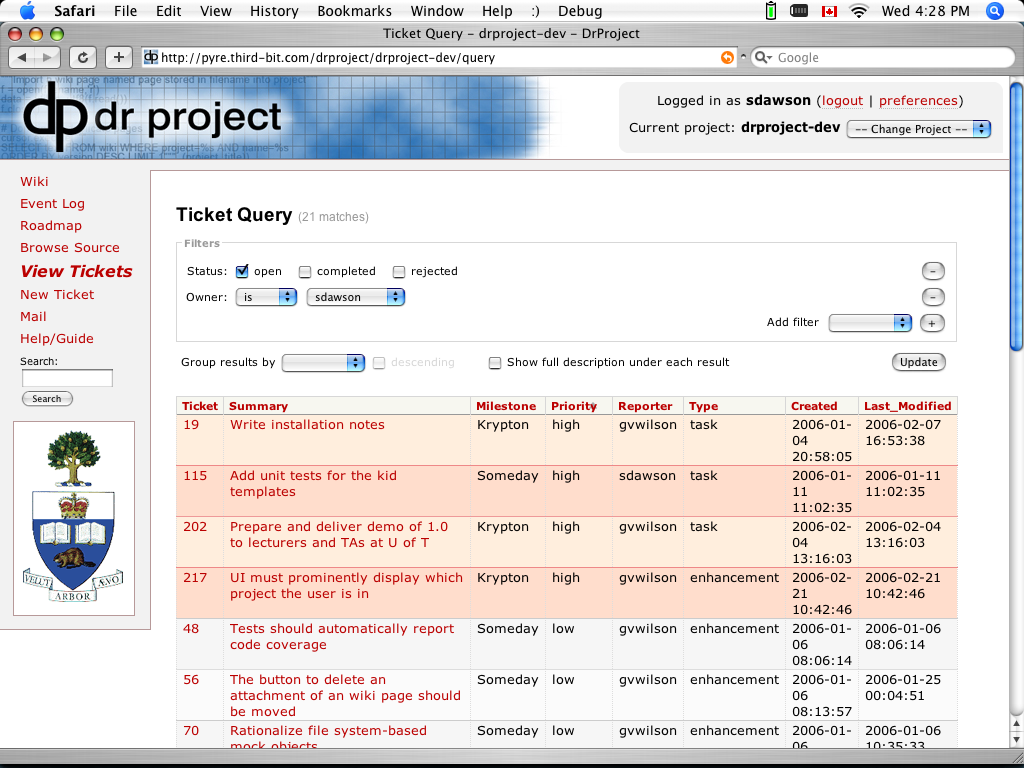
Task: Click the orange RSS icon in address bar
Action: pos(727,58)
